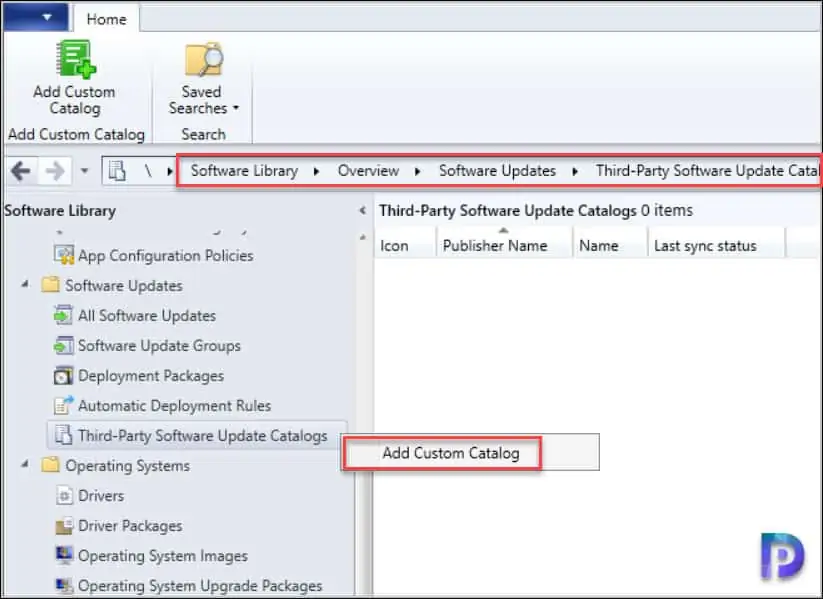This screenshot has height=599, width=823.
Task: Click the Third-Party Software Update Catalogs 0 items heading
Action: [x=536, y=211]
